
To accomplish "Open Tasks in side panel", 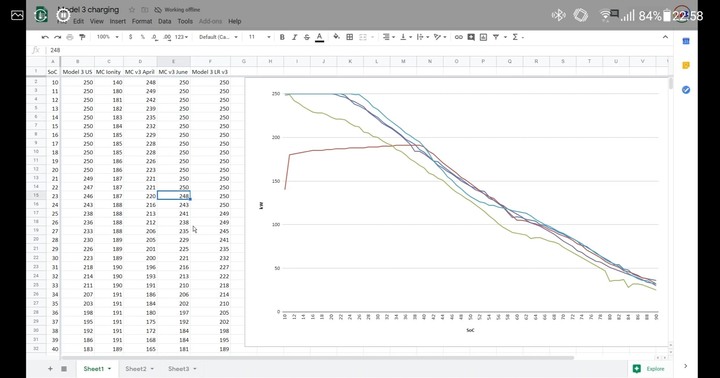I will pos(686,90).
